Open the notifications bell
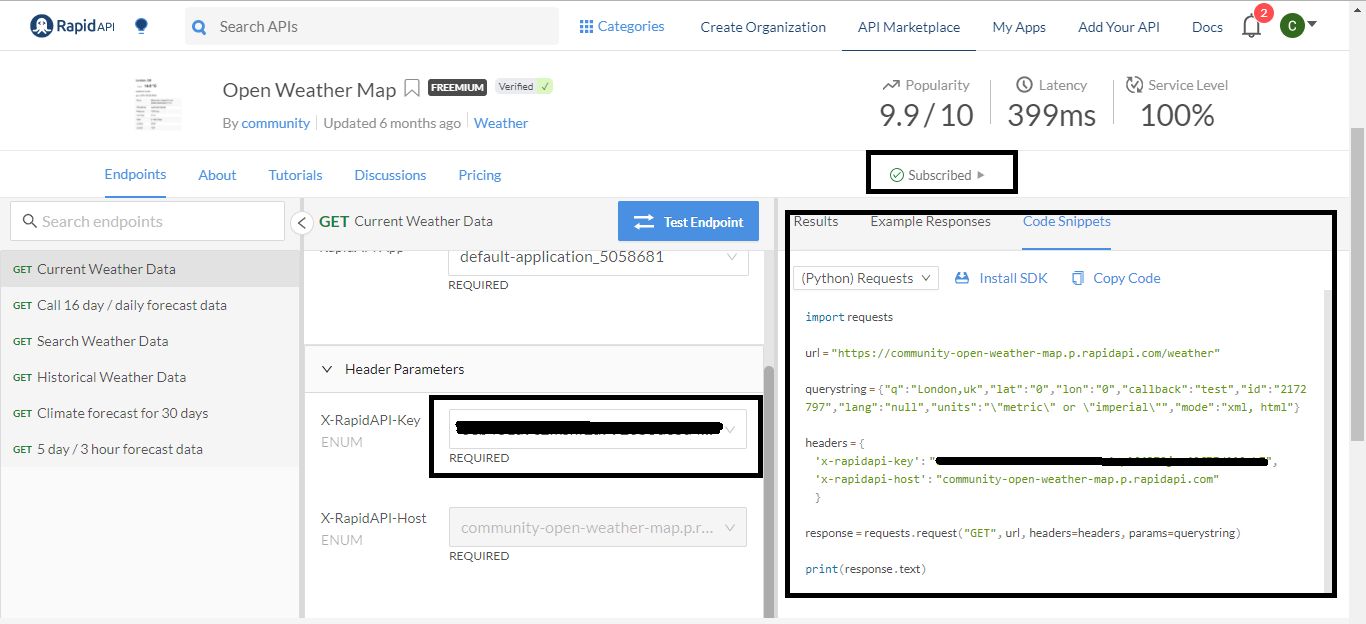 click(x=1251, y=27)
